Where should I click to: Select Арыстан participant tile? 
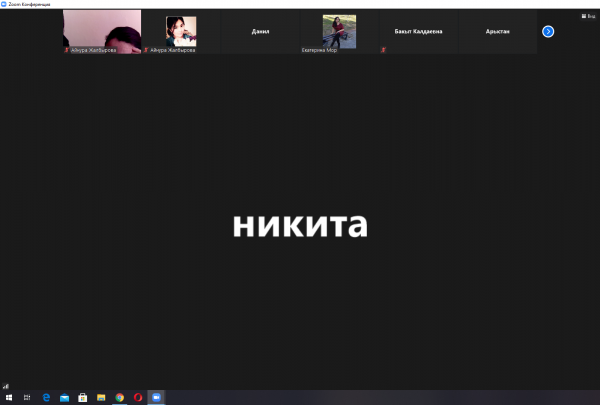tap(498, 31)
